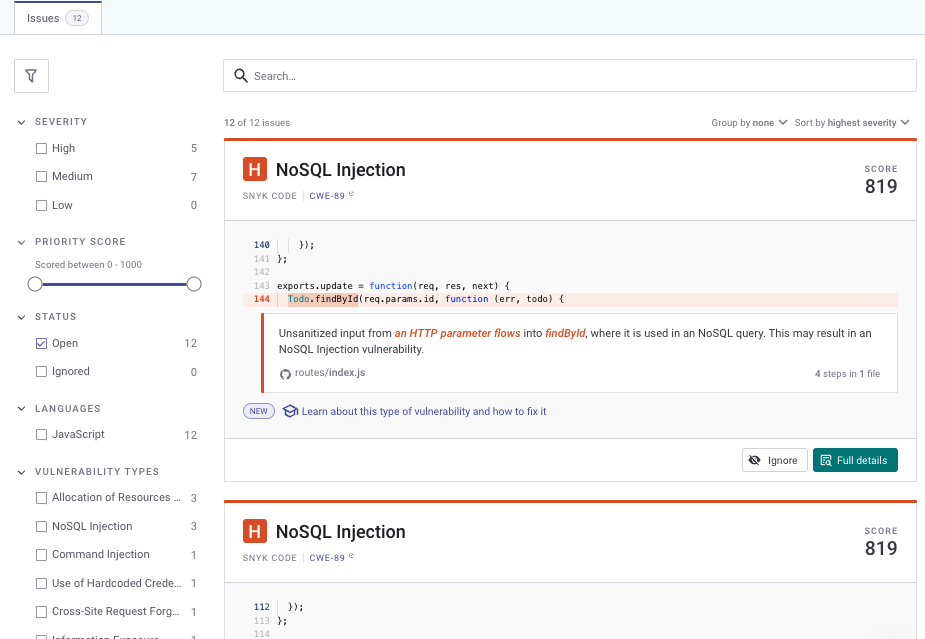
Task: Open the Sort by highest severity dropdown
Action: pyautogui.click(x=852, y=123)
